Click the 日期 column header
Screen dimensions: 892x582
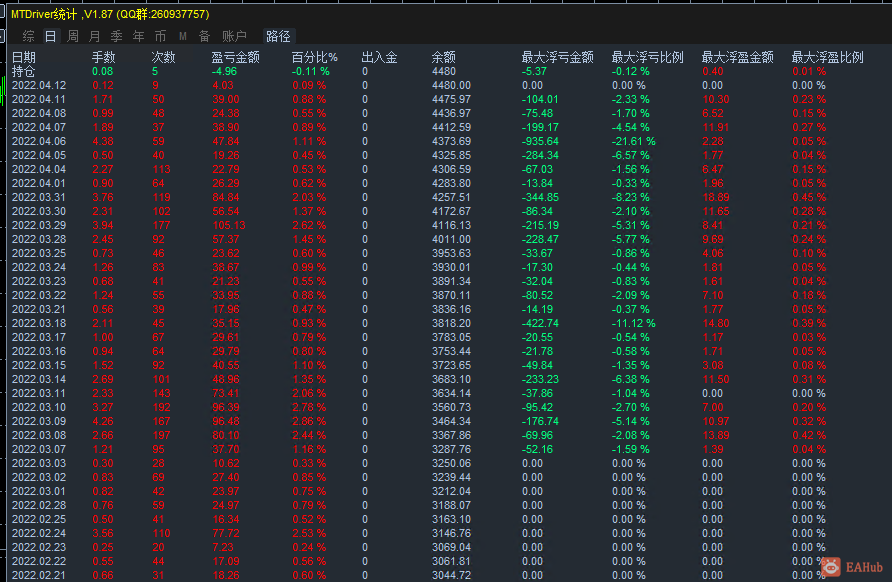pos(24,57)
